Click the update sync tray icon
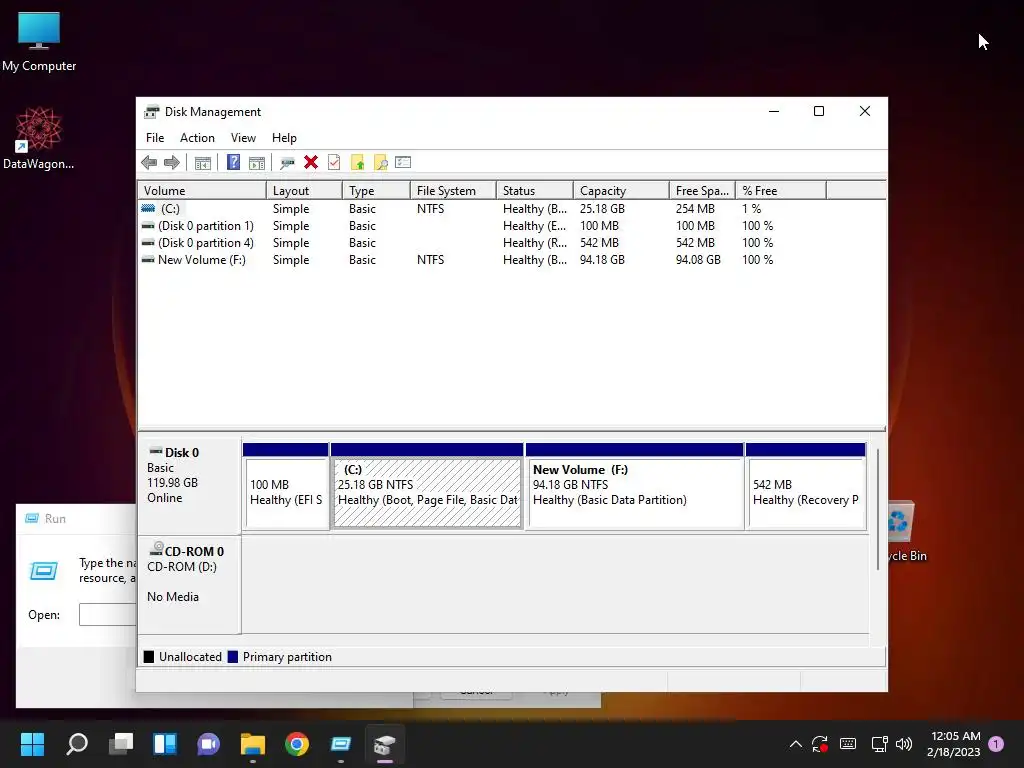Screen dimensions: 1024x768 (820, 744)
